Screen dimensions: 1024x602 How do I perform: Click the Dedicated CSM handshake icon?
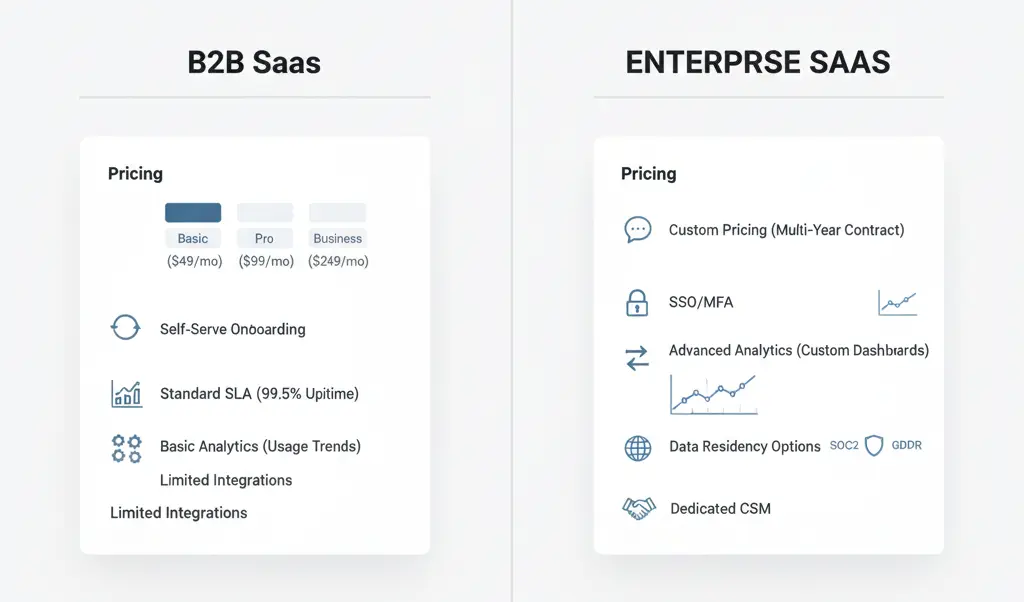[638, 508]
